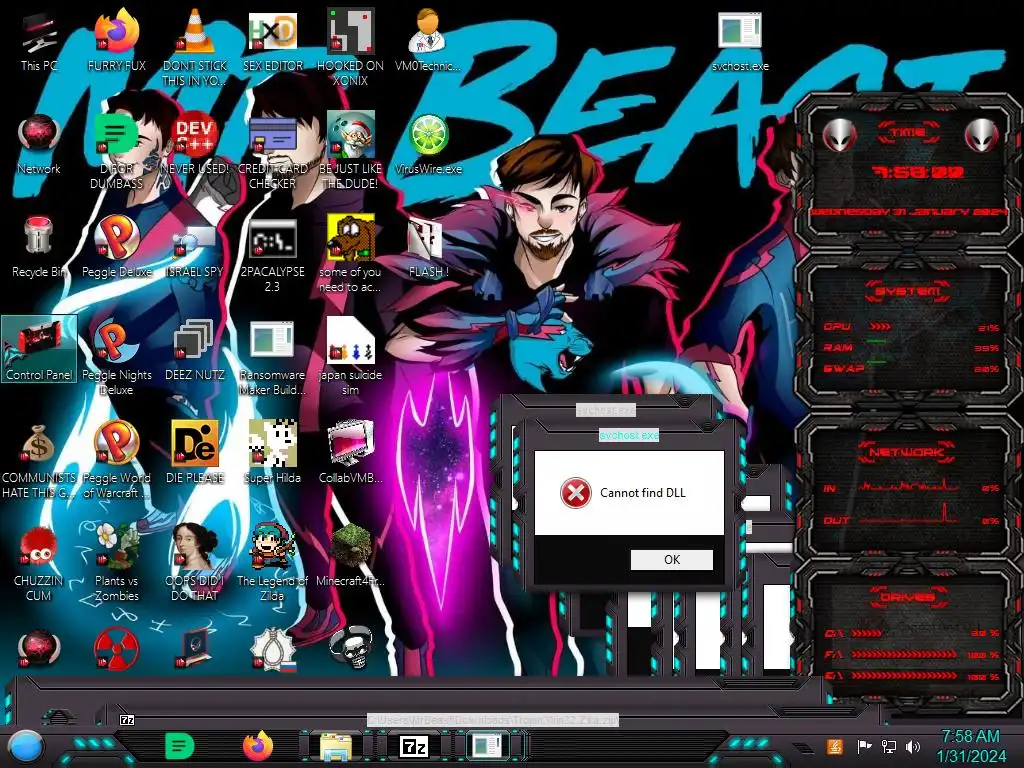The image size is (1024, 768).
Task: Click the Cannot find DLL message text
Action: click(x=643, y=493)
